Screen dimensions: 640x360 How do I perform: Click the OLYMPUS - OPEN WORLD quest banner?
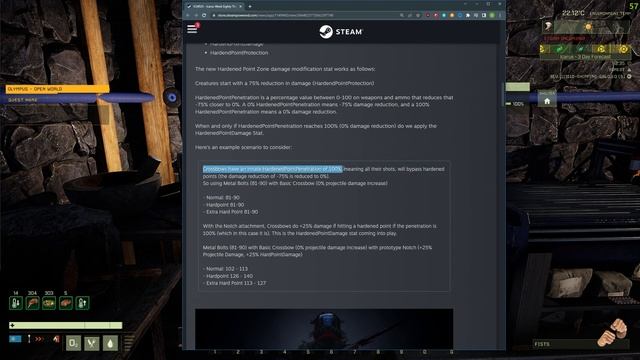57,89
